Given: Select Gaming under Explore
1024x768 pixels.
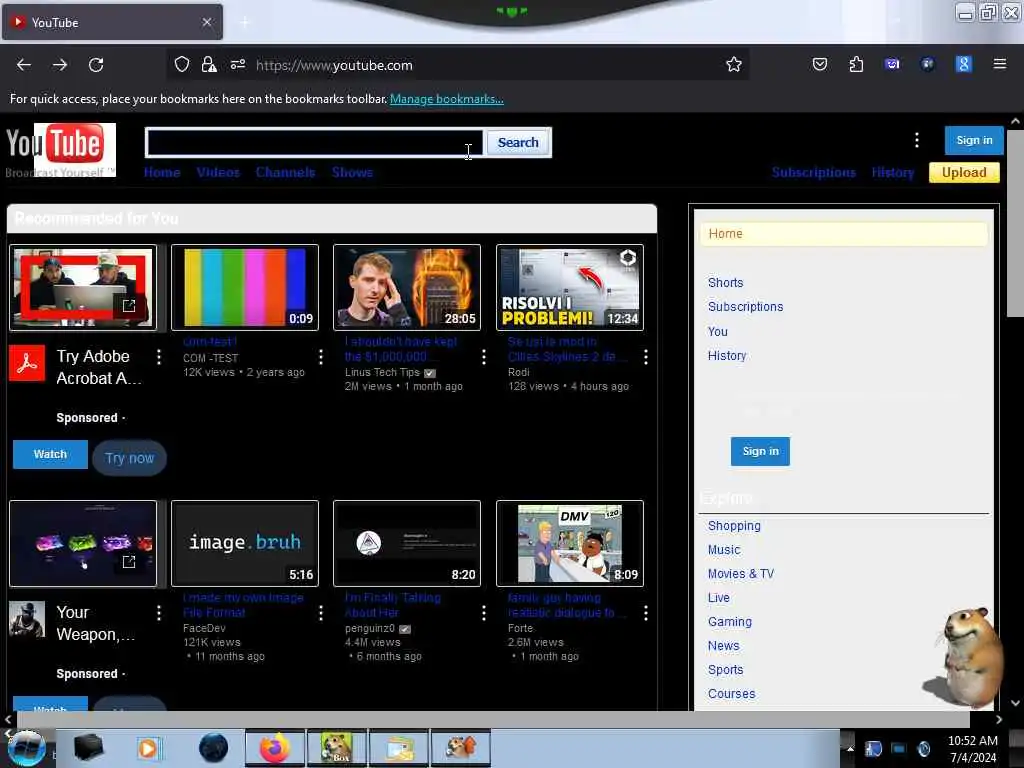Looking at the screenshot, I should (729, 622).
